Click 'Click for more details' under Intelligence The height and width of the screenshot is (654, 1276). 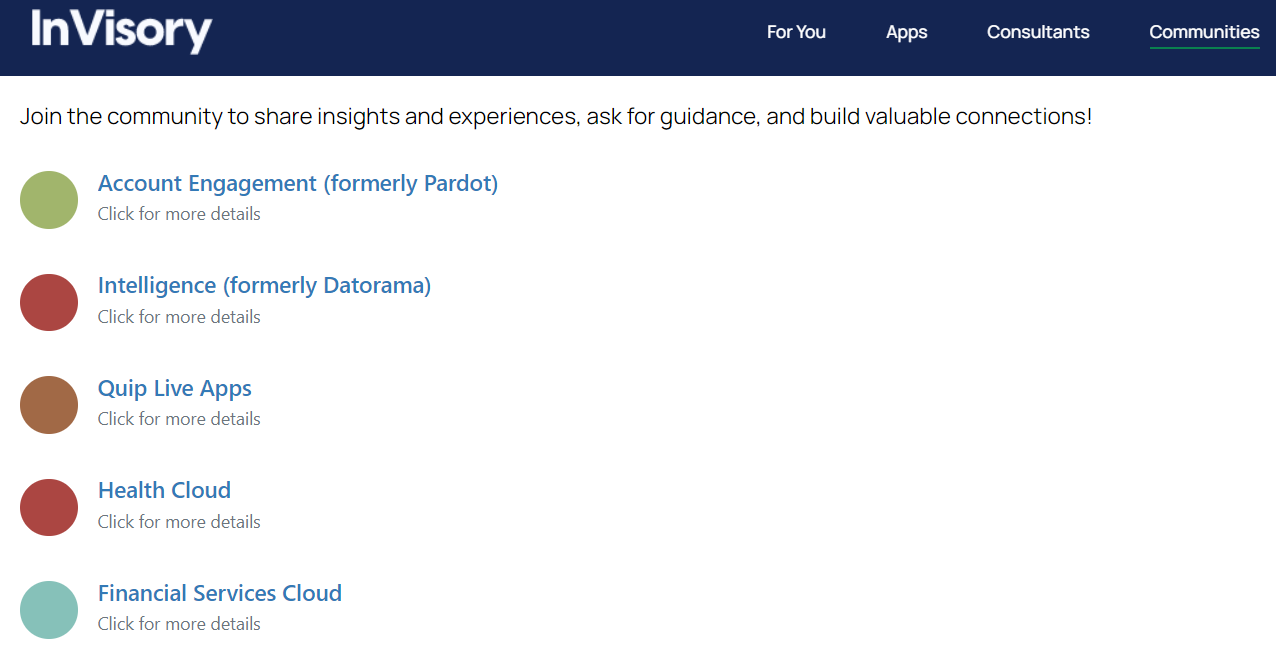179,317
